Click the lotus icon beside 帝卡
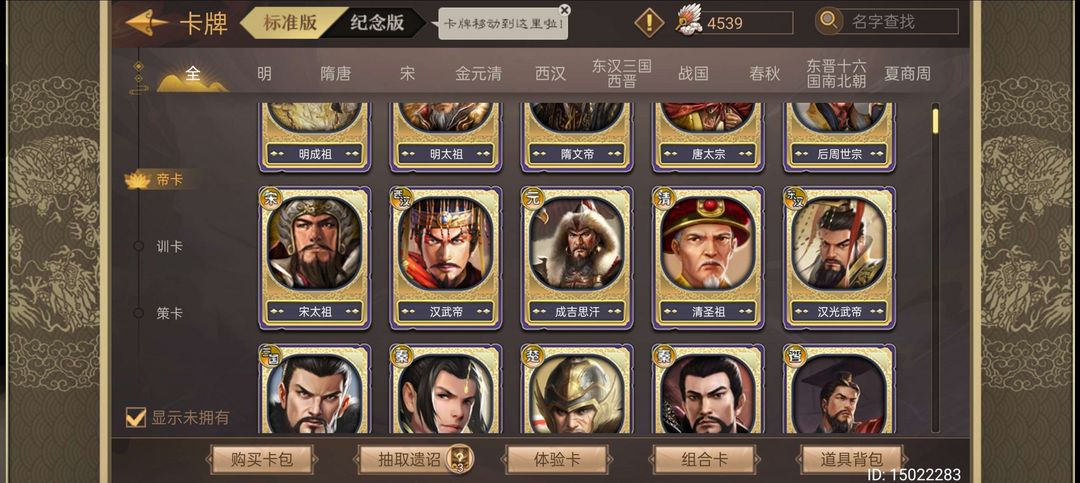This screenshot has width=1080, height=483. [137, 181]
